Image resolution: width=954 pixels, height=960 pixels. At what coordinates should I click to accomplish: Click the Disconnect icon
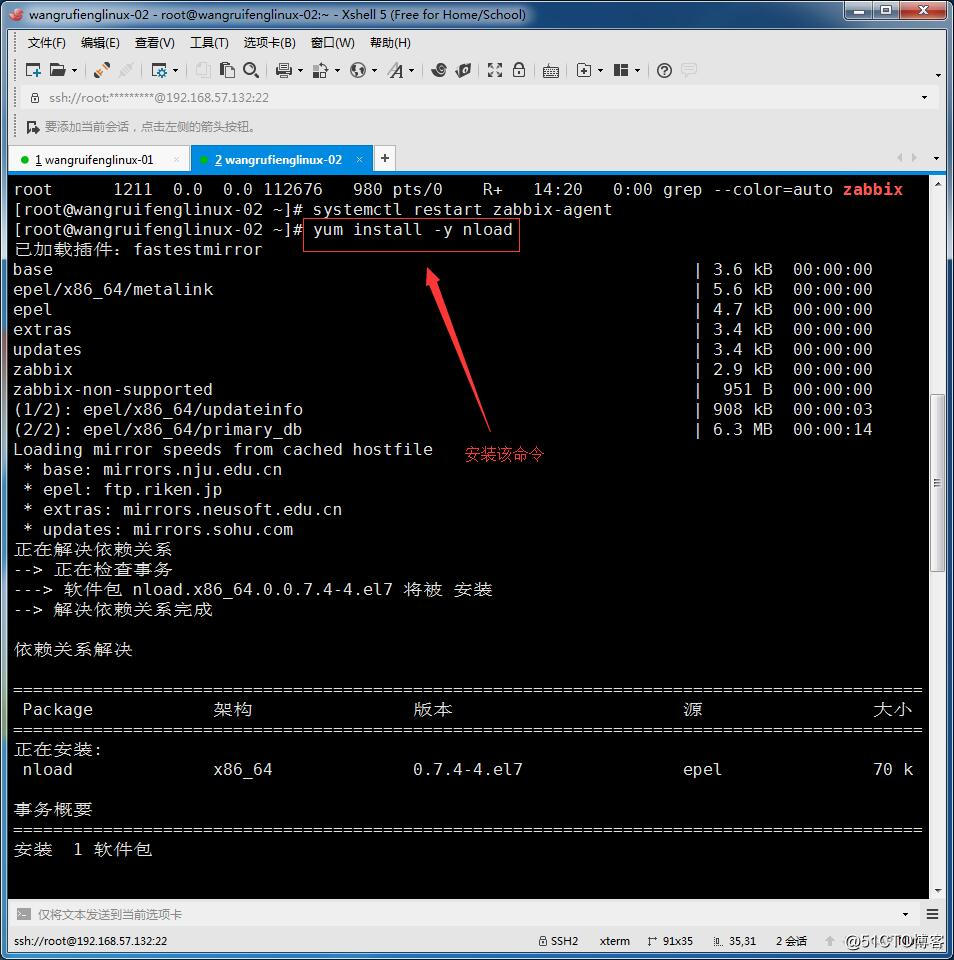pyautogui.click(x=126, y=70)
